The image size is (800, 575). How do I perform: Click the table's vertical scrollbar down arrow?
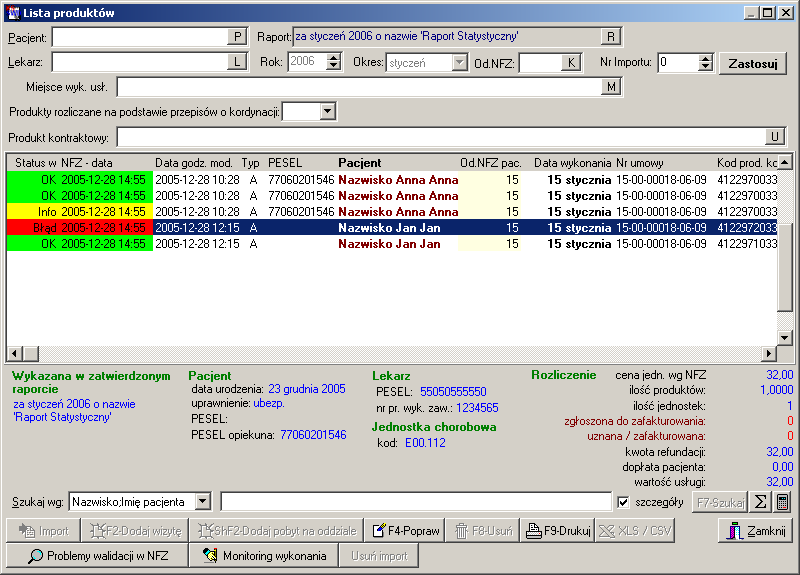click(x=785, y=337)
